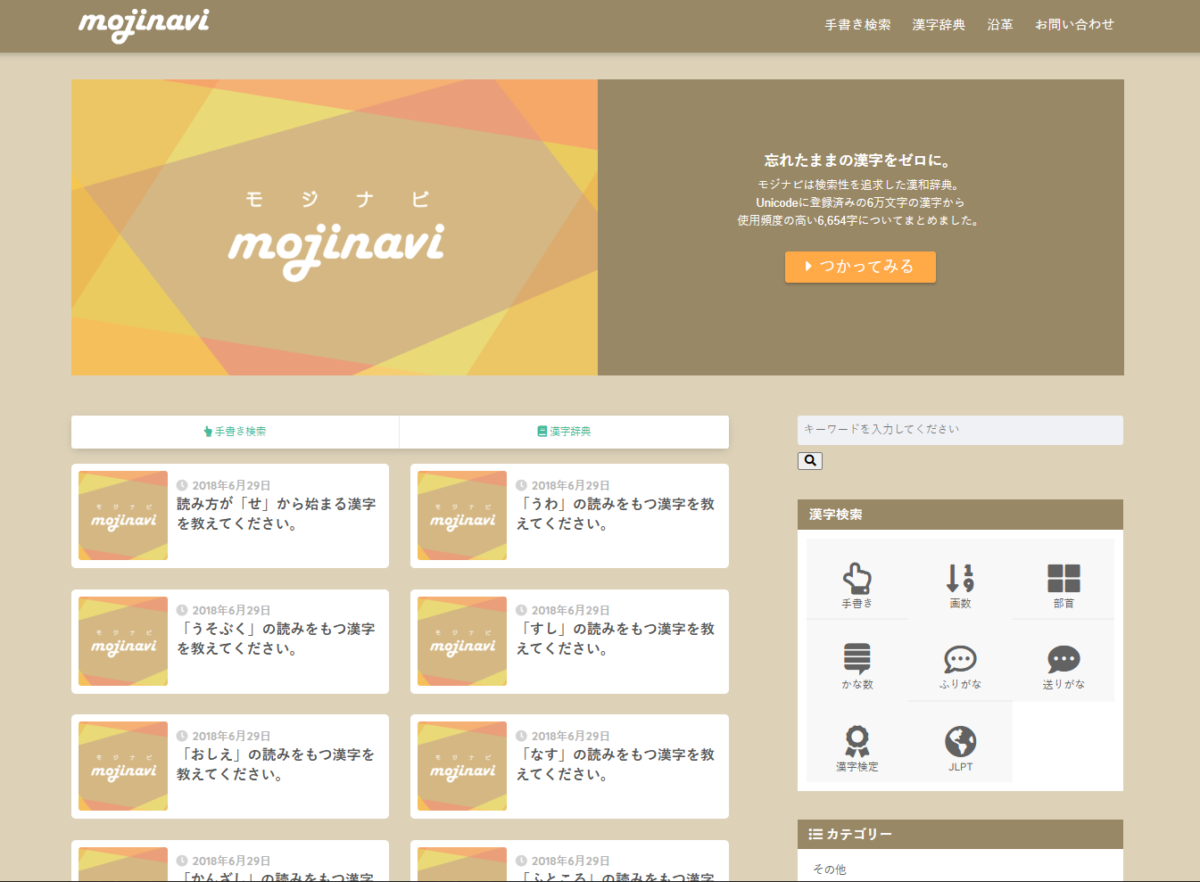Screen dimensions: 1200x882
Task: Click thumbnail of the 「なす」 article
Action: pos(462,766)
